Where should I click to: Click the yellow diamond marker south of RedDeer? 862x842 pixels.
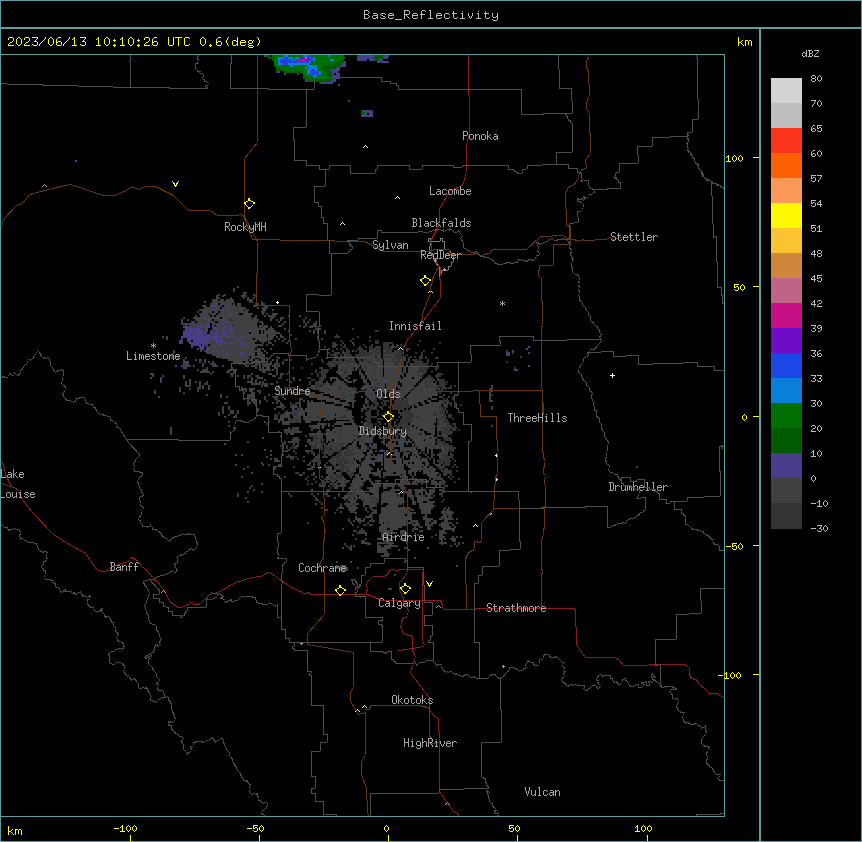pyautogui.click(x=425, y=281)
